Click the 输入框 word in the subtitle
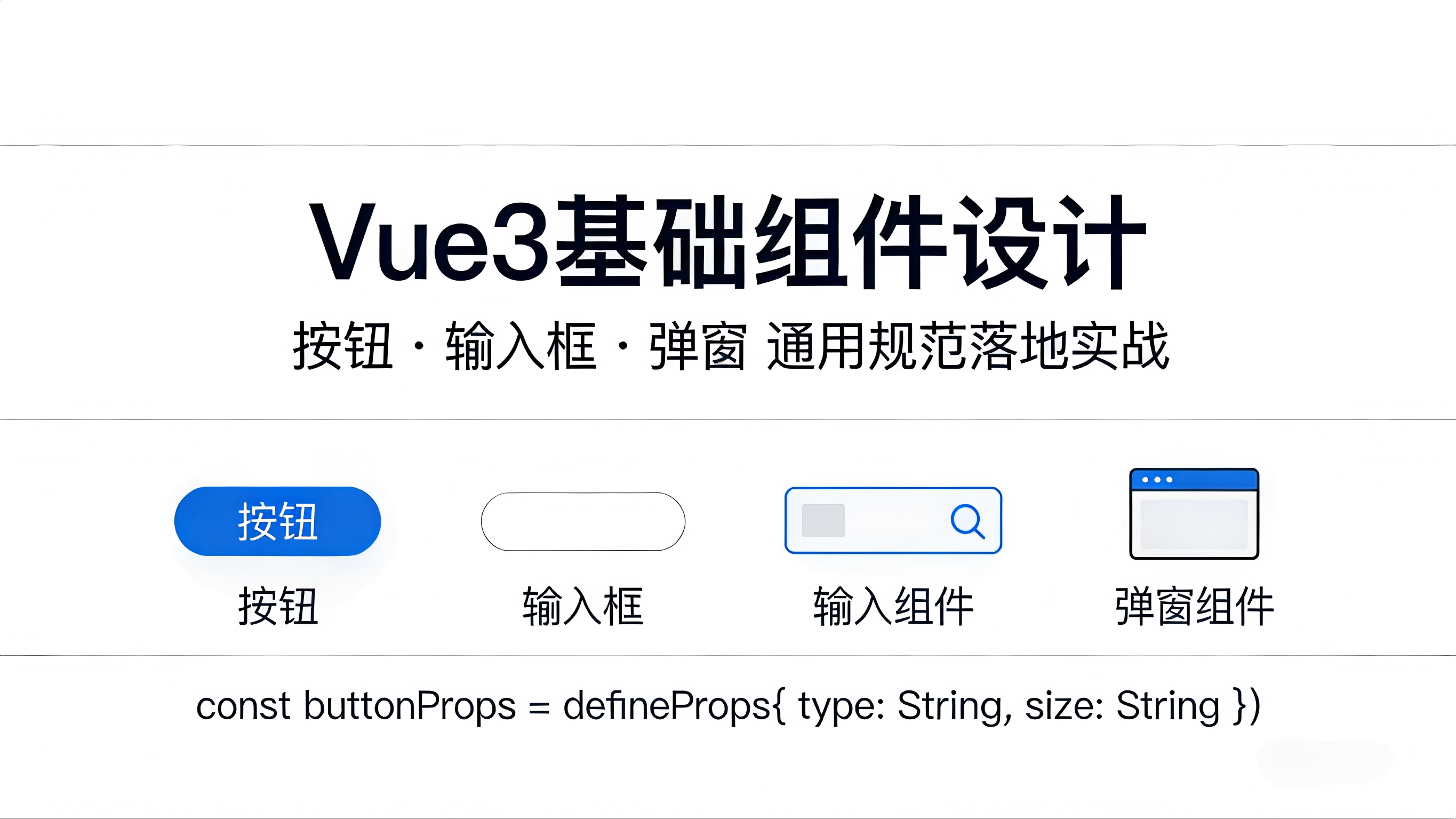Viewport: 1456px width, 819px height. click(x=521, y=346)
